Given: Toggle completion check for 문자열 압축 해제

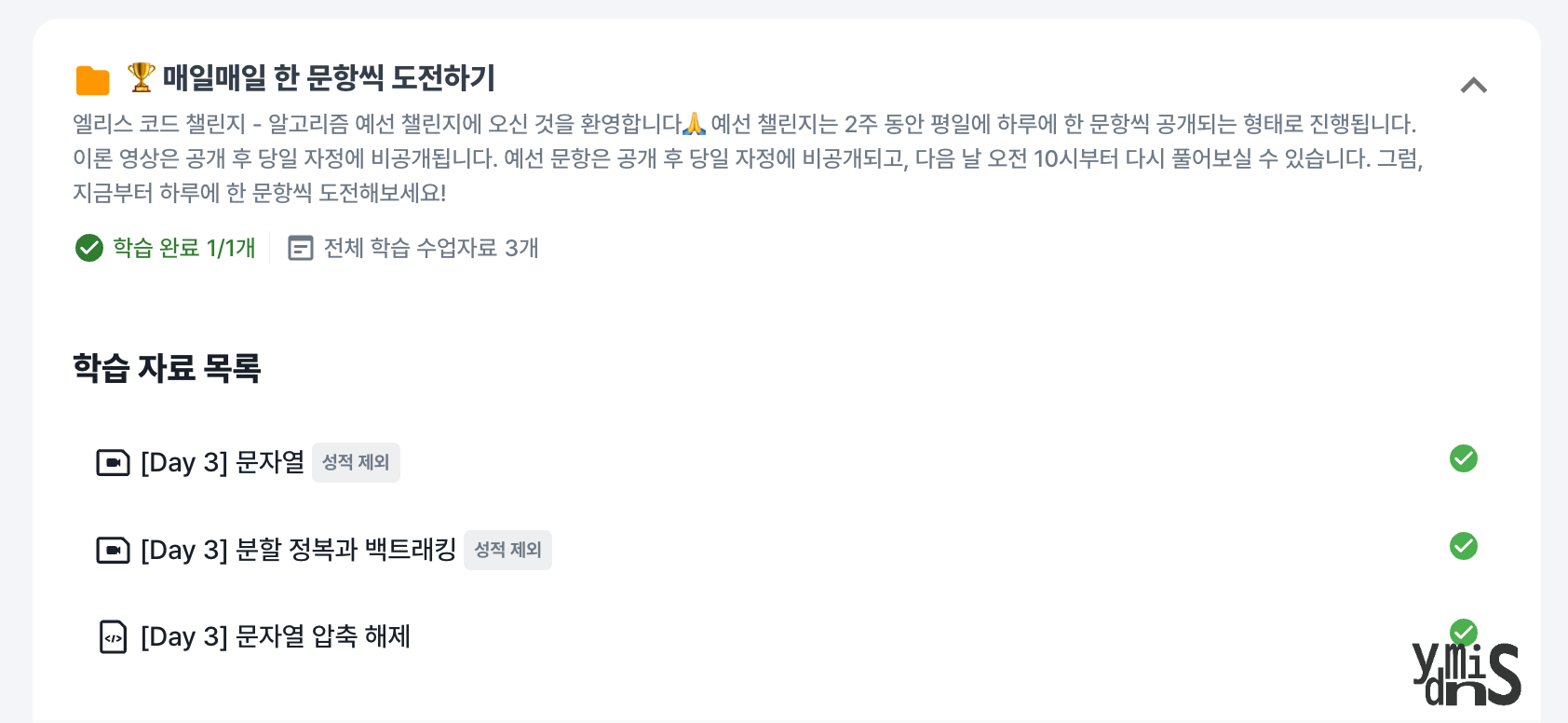Looking at the screenshot, I should coord(1463,631).
